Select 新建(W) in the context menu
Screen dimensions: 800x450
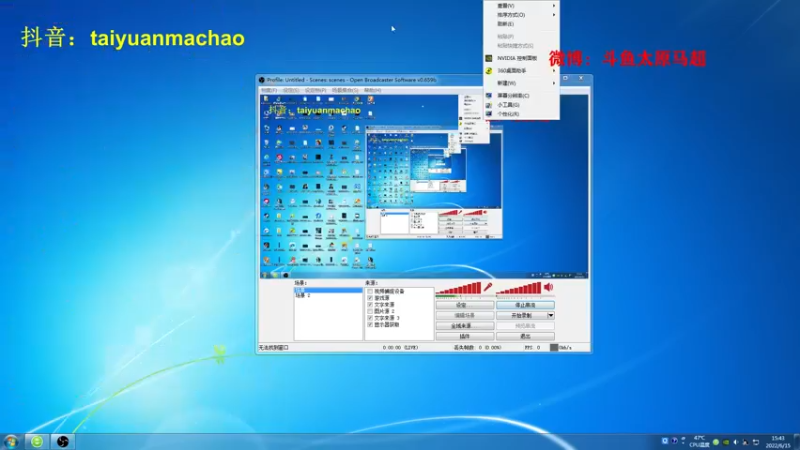(x=521, y=83)
